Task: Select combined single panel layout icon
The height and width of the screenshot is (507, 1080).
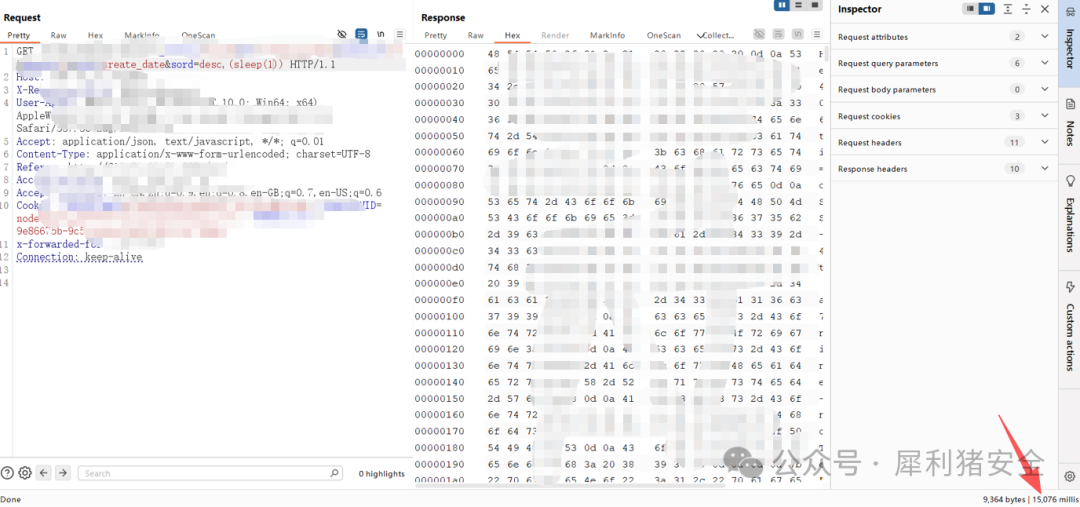Action: pyautogui.click(x=816, y=5)
